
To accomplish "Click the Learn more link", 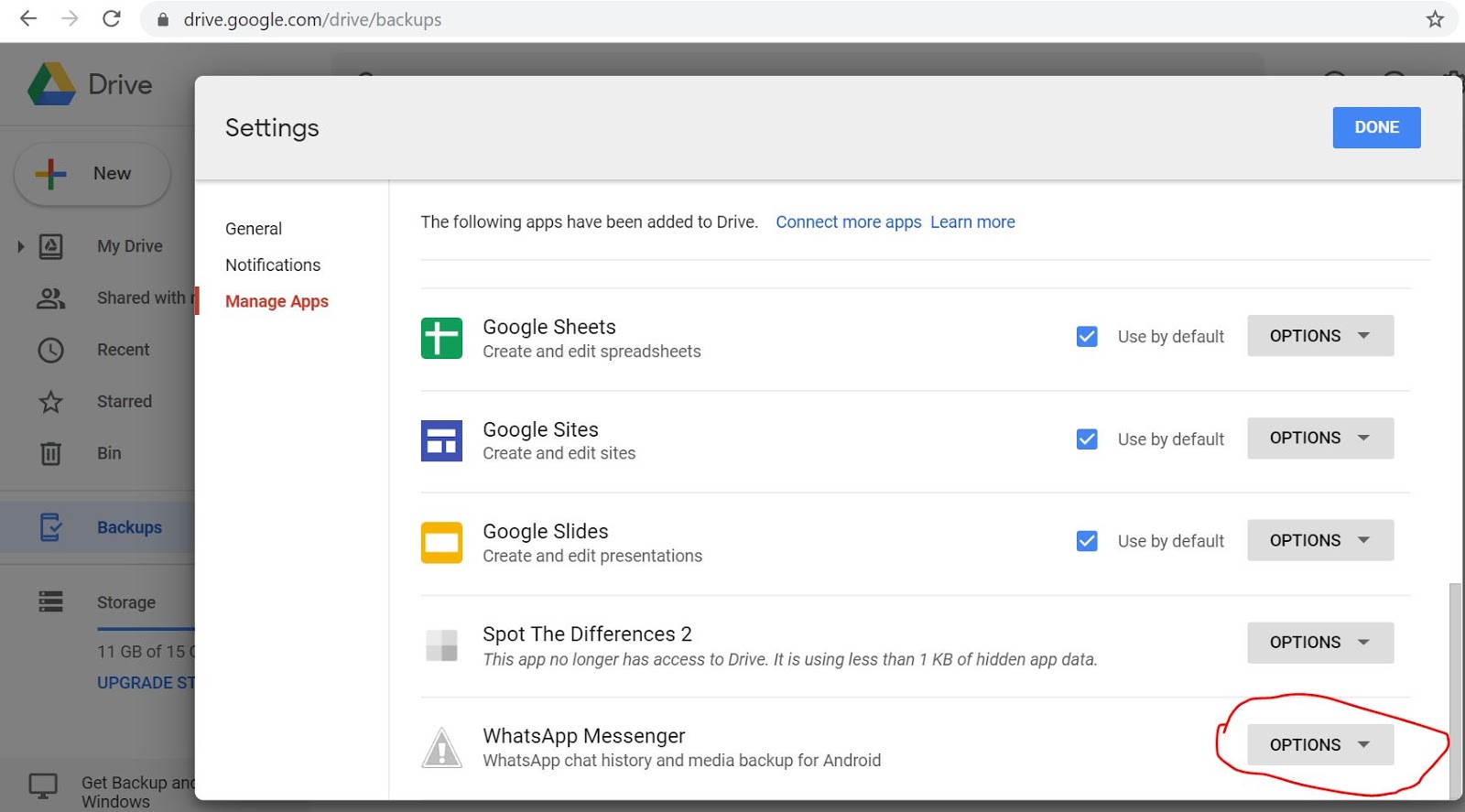I will click(x=972, y=222).
